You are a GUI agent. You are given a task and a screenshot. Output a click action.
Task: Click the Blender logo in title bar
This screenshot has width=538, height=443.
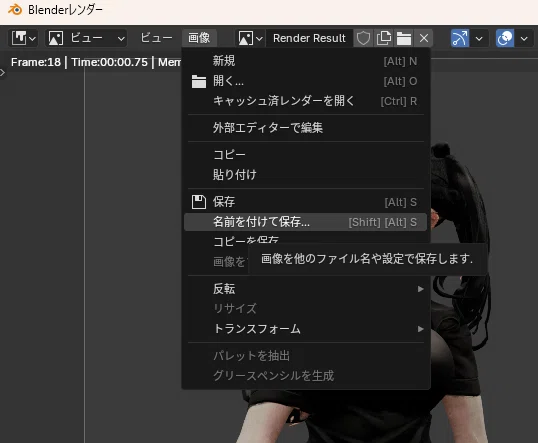(x=14, y=10)
